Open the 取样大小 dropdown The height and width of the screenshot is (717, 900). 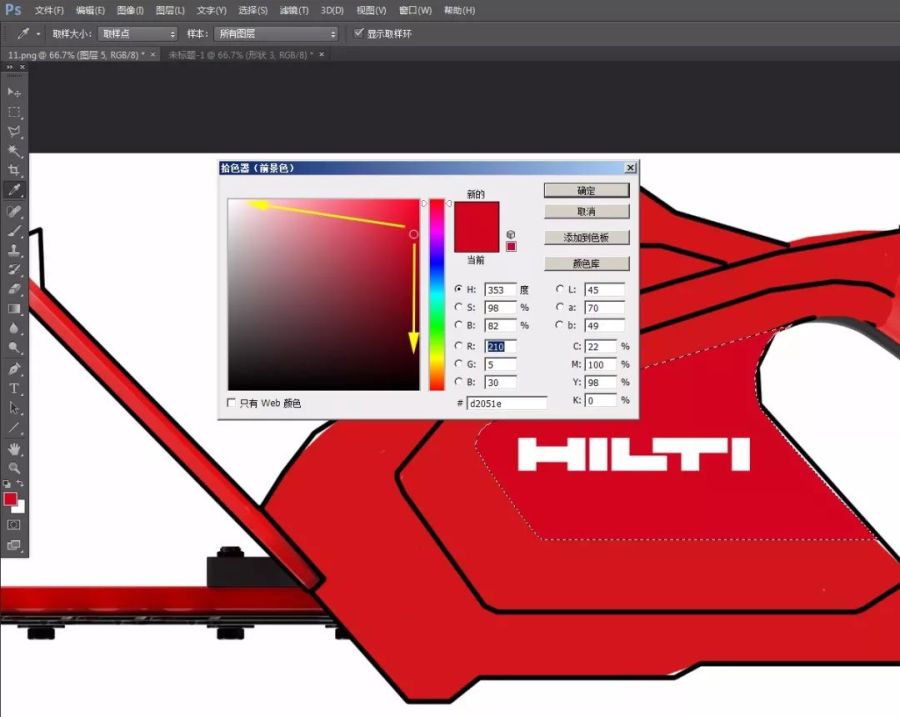pos(137,33)
